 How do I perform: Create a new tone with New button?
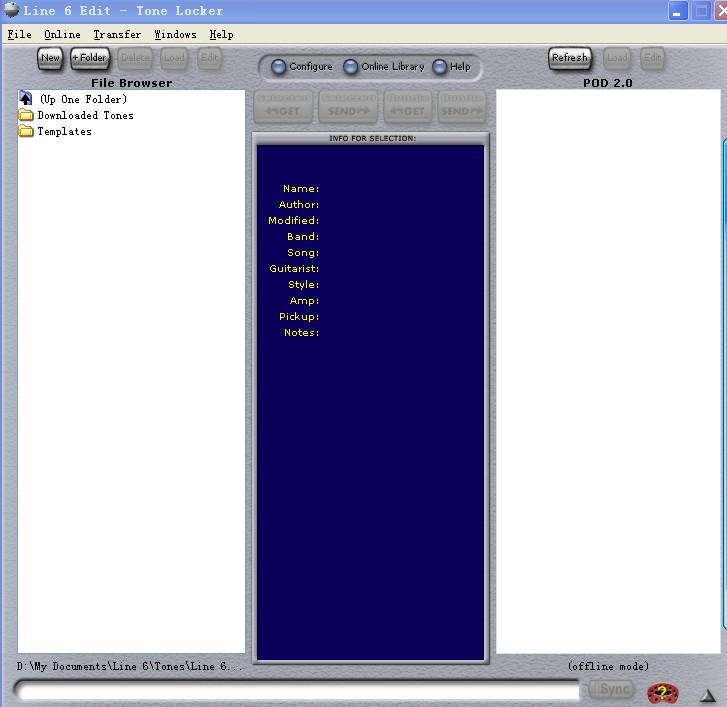coord(50,58)
